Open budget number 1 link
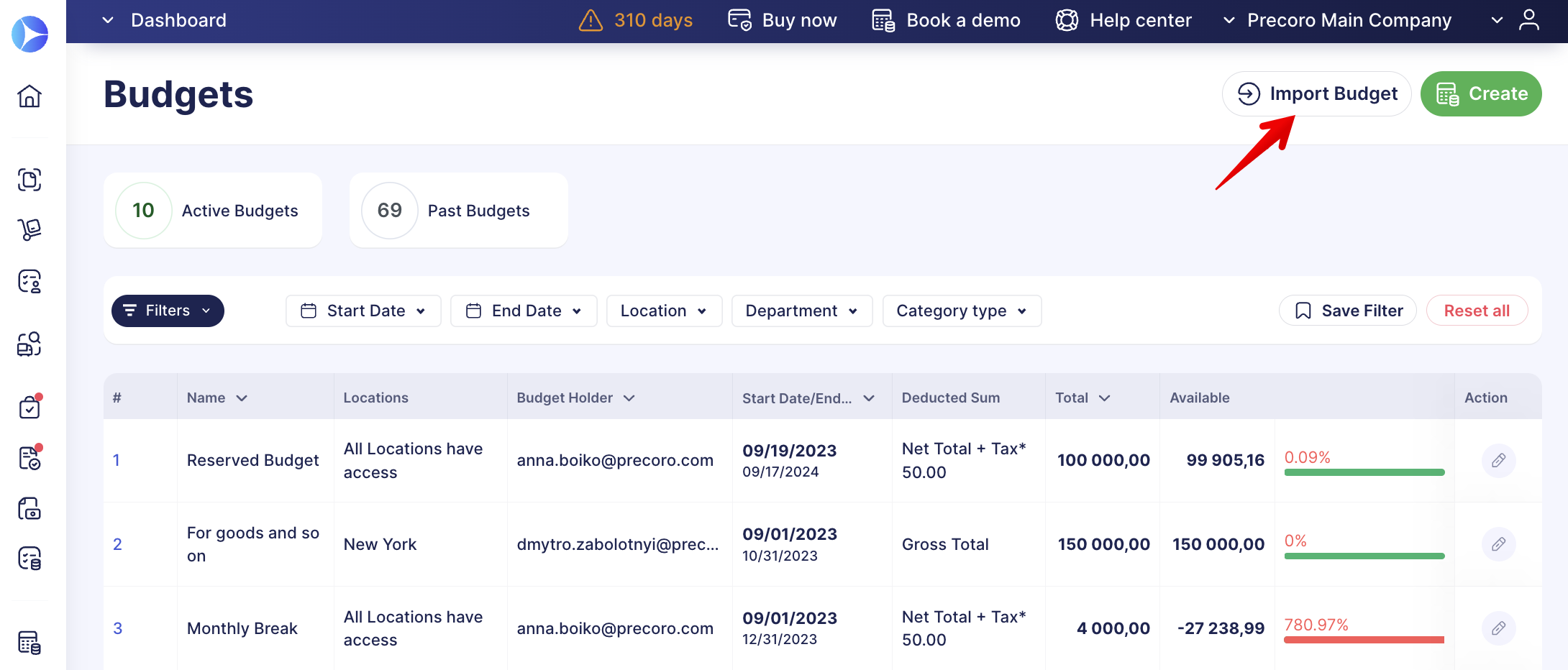 coord(117,460)
